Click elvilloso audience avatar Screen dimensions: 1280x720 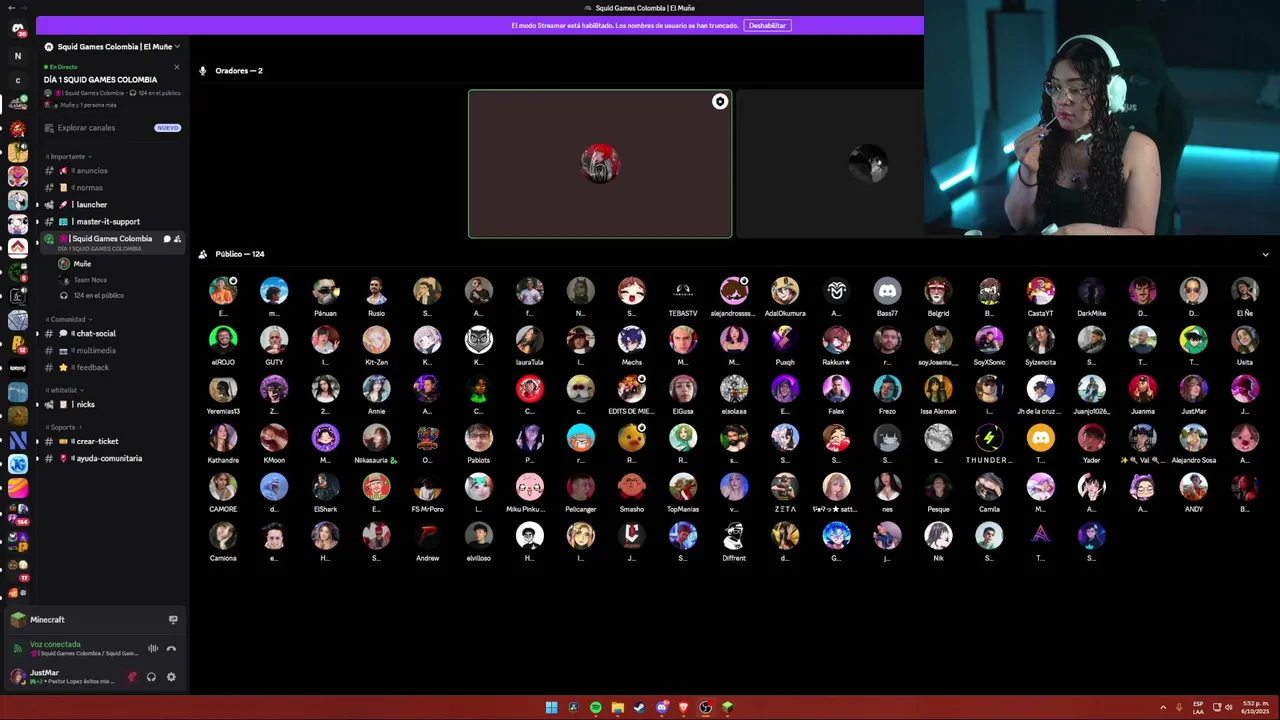point(478,536)
